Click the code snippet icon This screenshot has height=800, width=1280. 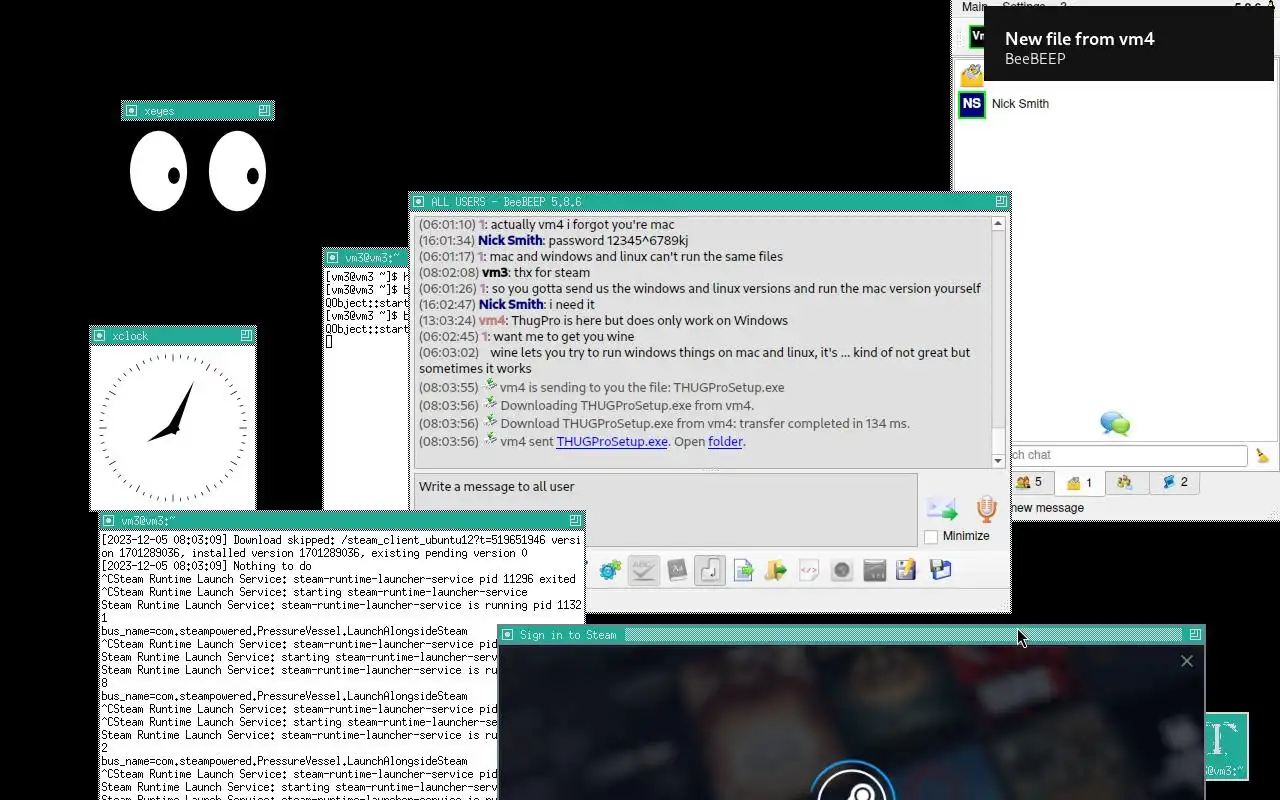(809, 570)
